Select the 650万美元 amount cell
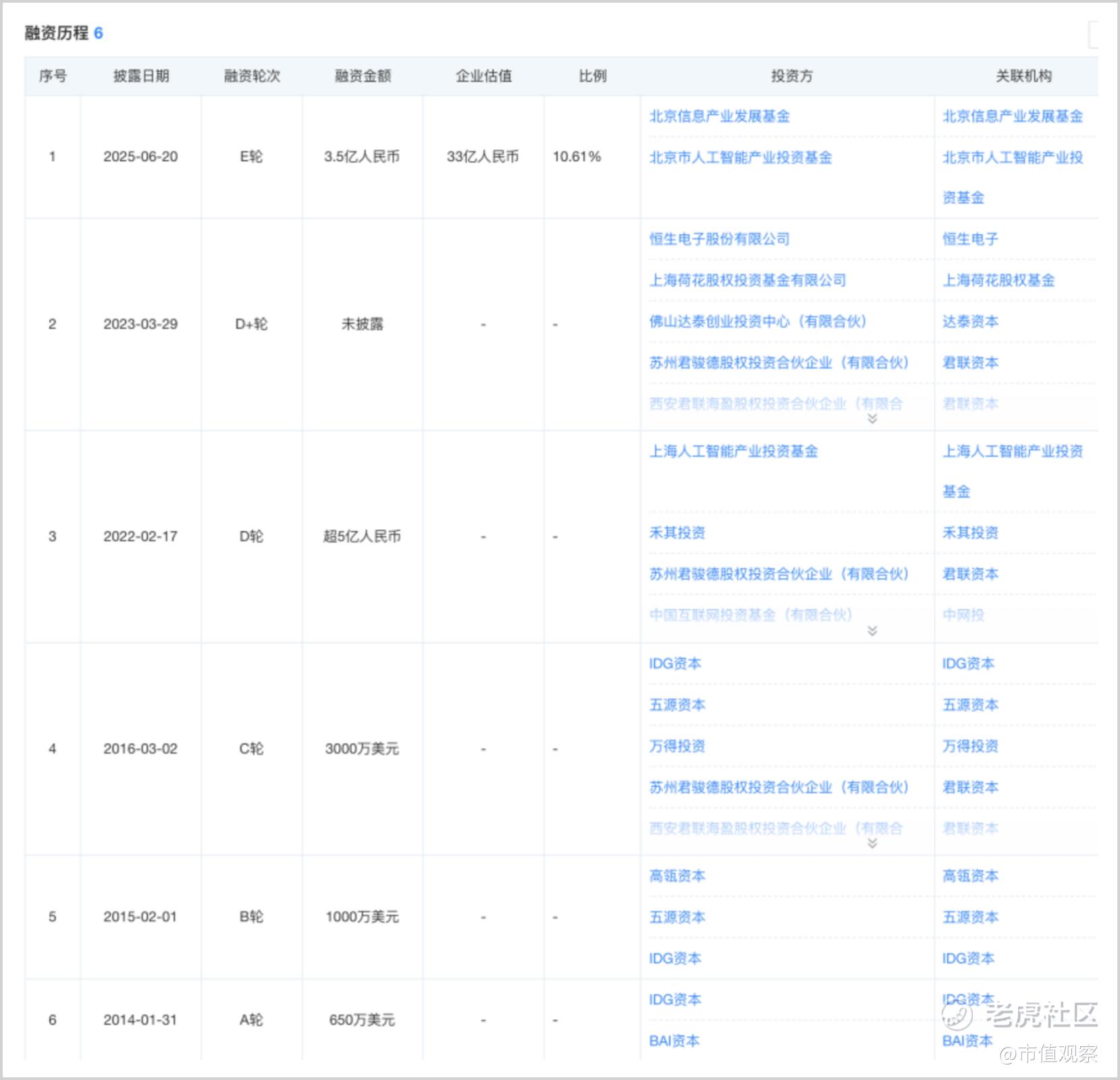The height and width of the screenshot is (1080, 1120). [x=362, y=1020]
